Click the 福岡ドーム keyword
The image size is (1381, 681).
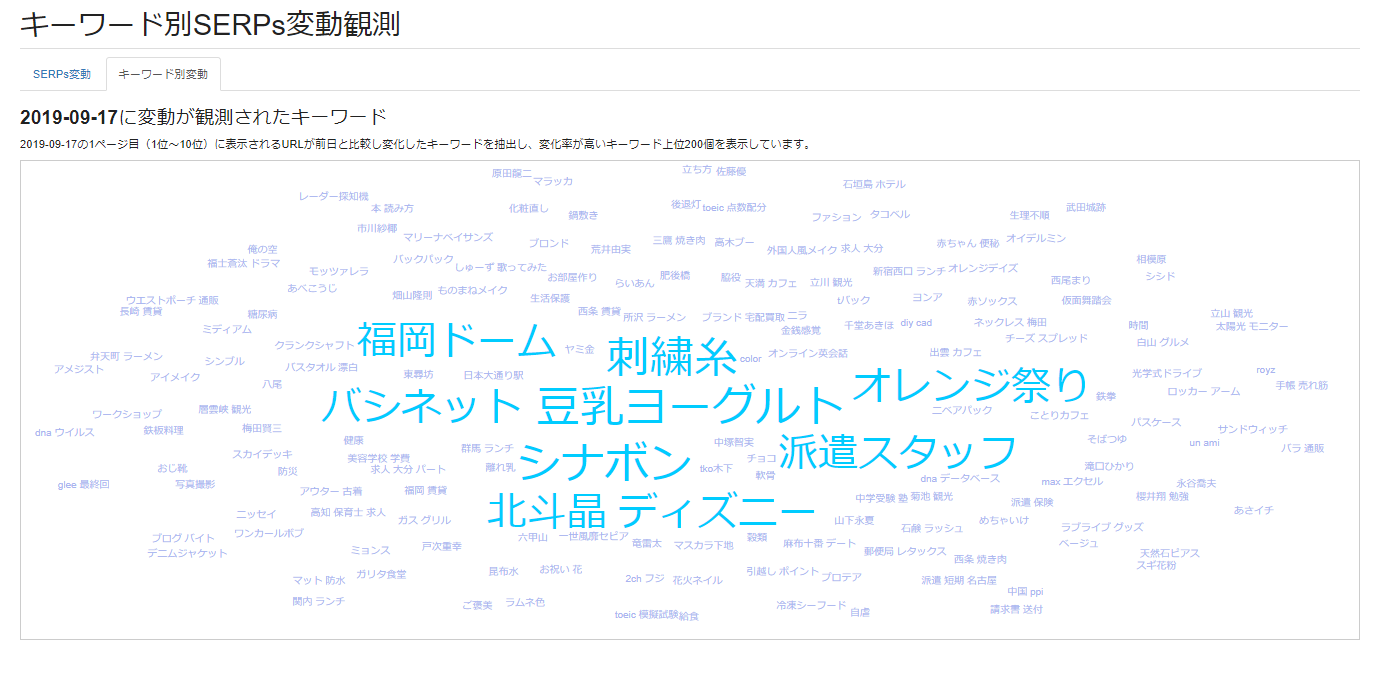point(456,341)
